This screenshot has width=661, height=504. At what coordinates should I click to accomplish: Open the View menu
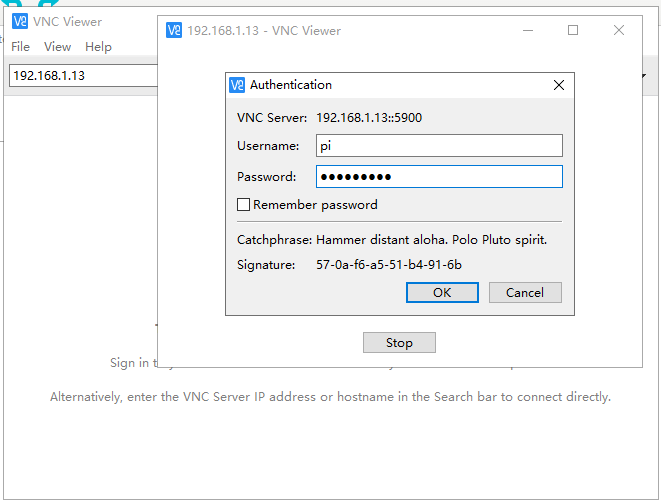click(x=57, y=47)
